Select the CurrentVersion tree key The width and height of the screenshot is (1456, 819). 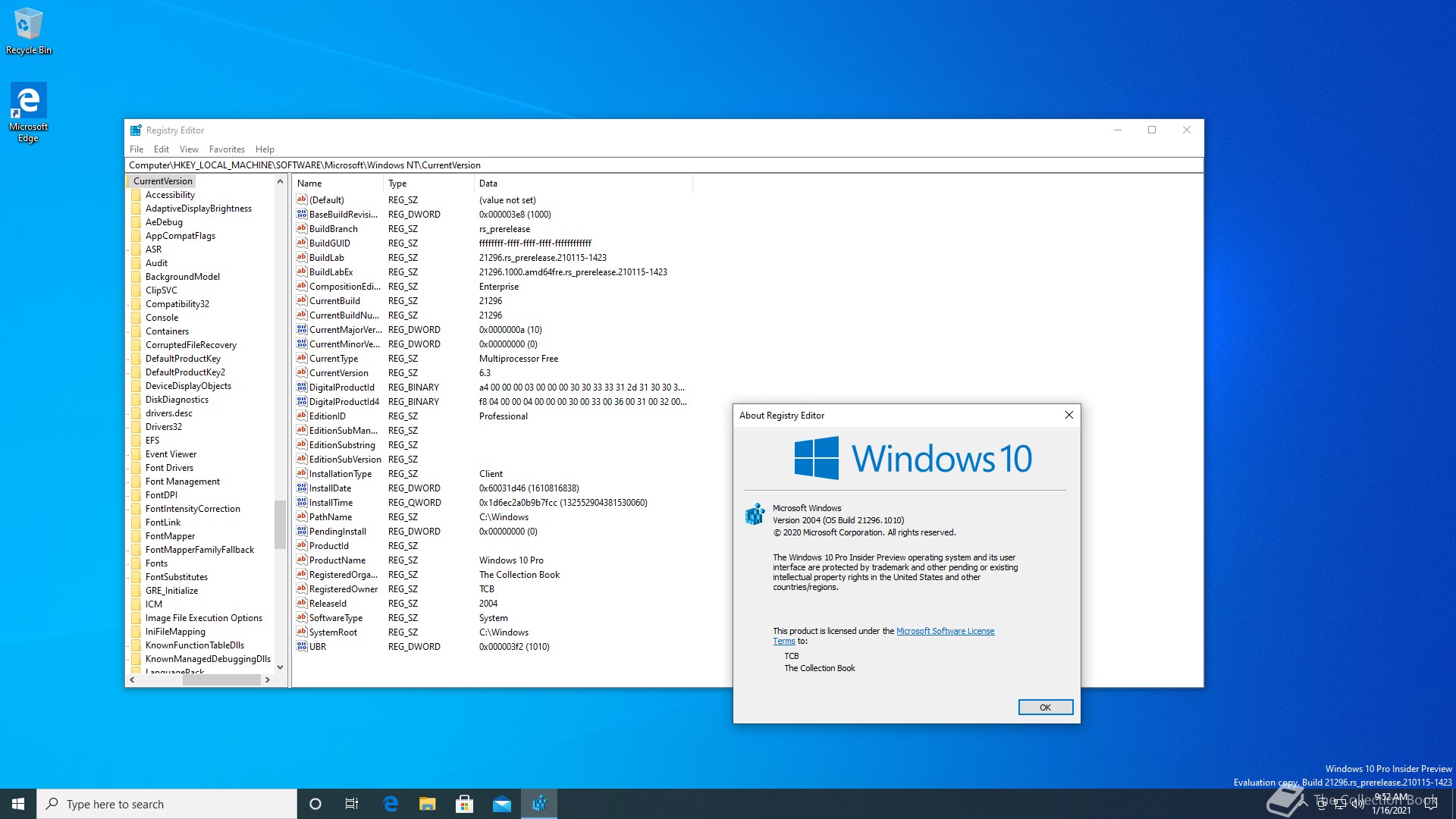(163, 181)
